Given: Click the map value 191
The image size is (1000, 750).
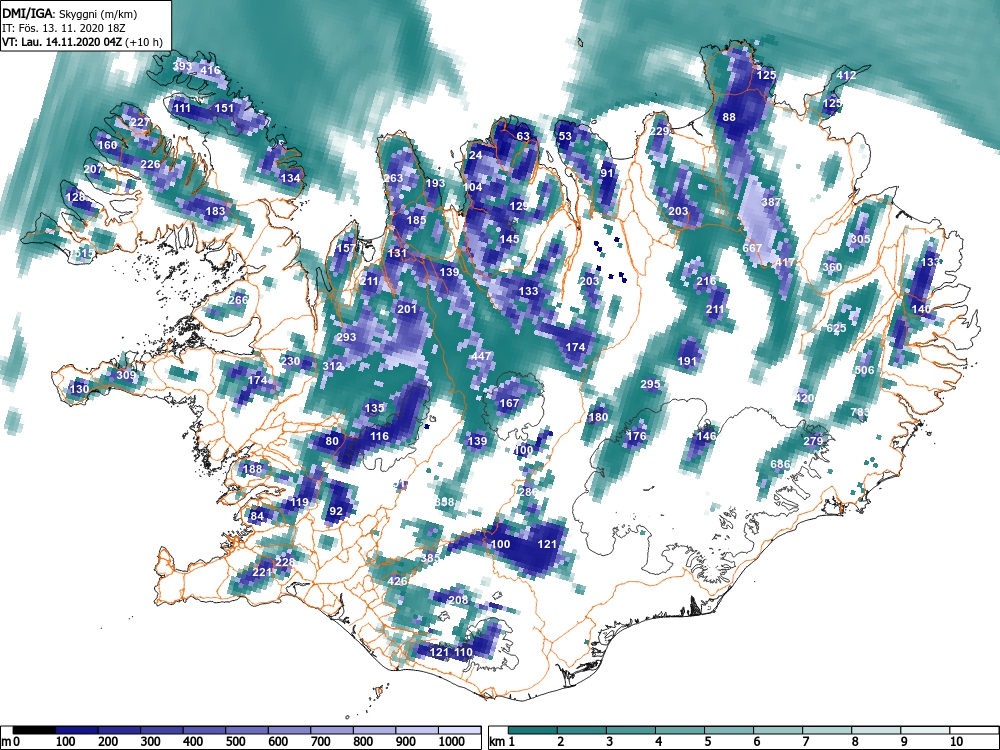Looking at the screenshot, I should pyautogui.click(x=688, y=361).
